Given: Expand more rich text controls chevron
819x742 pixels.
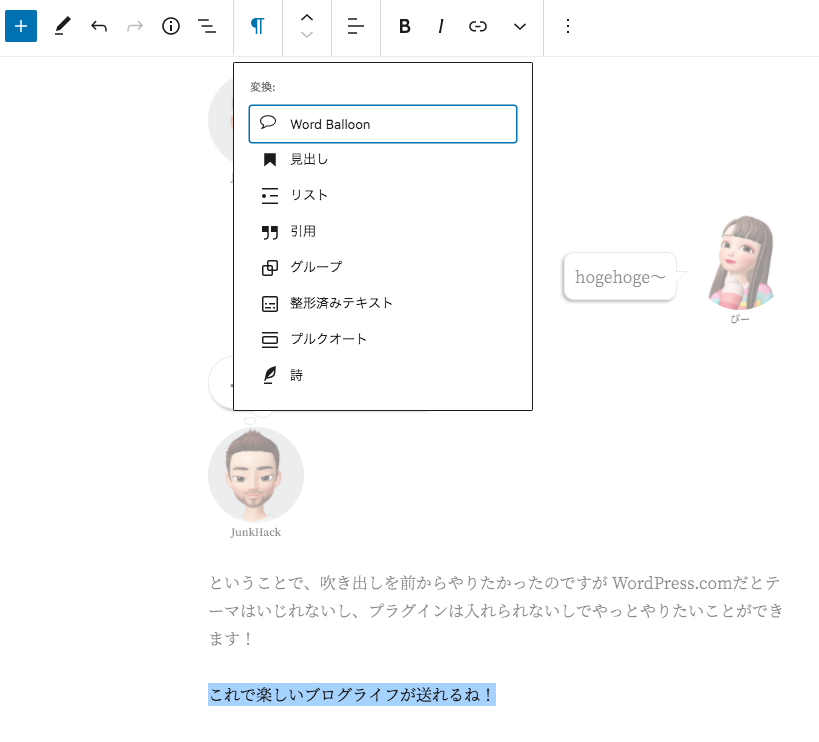Looking at the screenshot, I should (520, 26).
